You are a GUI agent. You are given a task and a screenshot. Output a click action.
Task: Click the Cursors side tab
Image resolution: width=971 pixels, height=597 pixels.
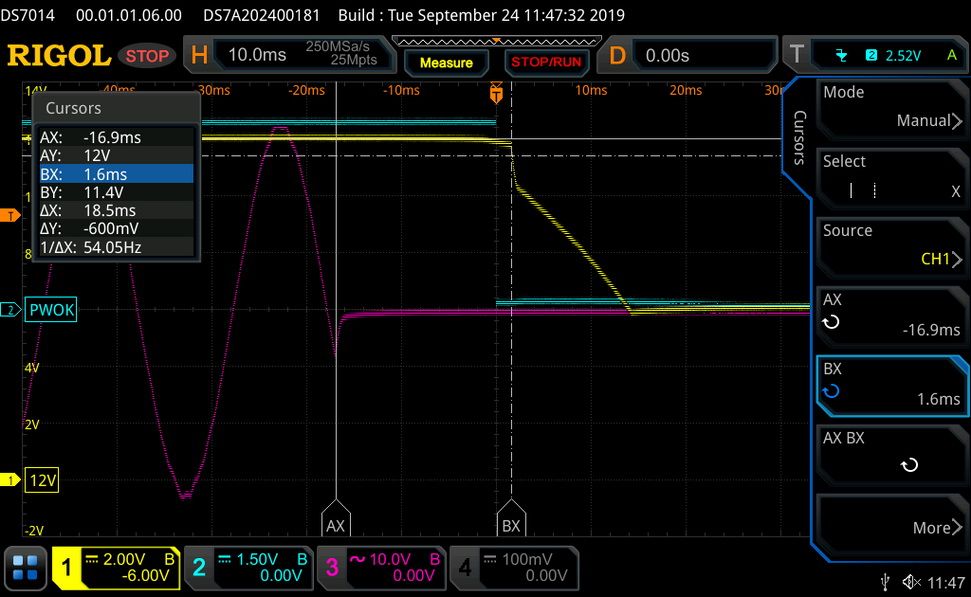pos(799,137)
